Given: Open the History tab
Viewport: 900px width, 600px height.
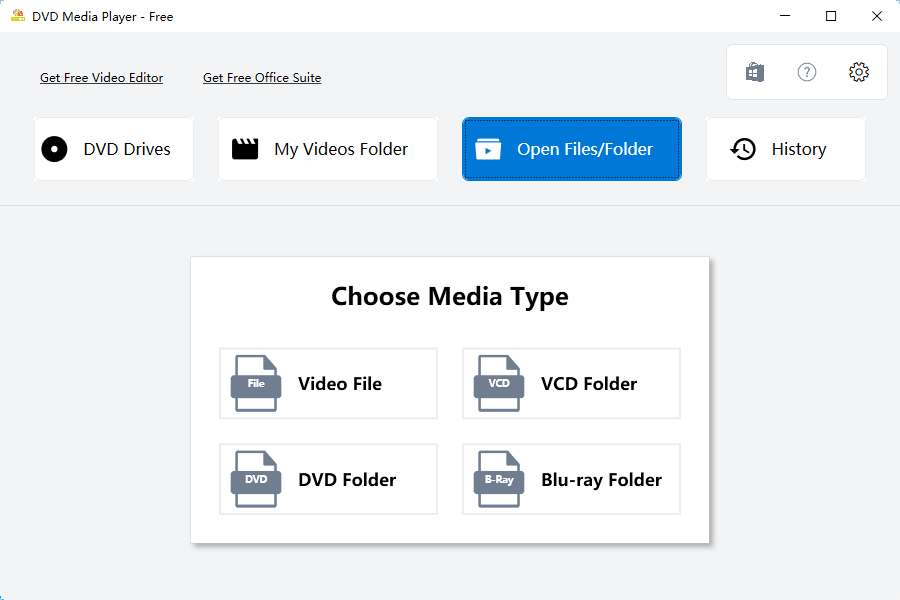Looking at the screenshot, I should click(x=786, y=149).
